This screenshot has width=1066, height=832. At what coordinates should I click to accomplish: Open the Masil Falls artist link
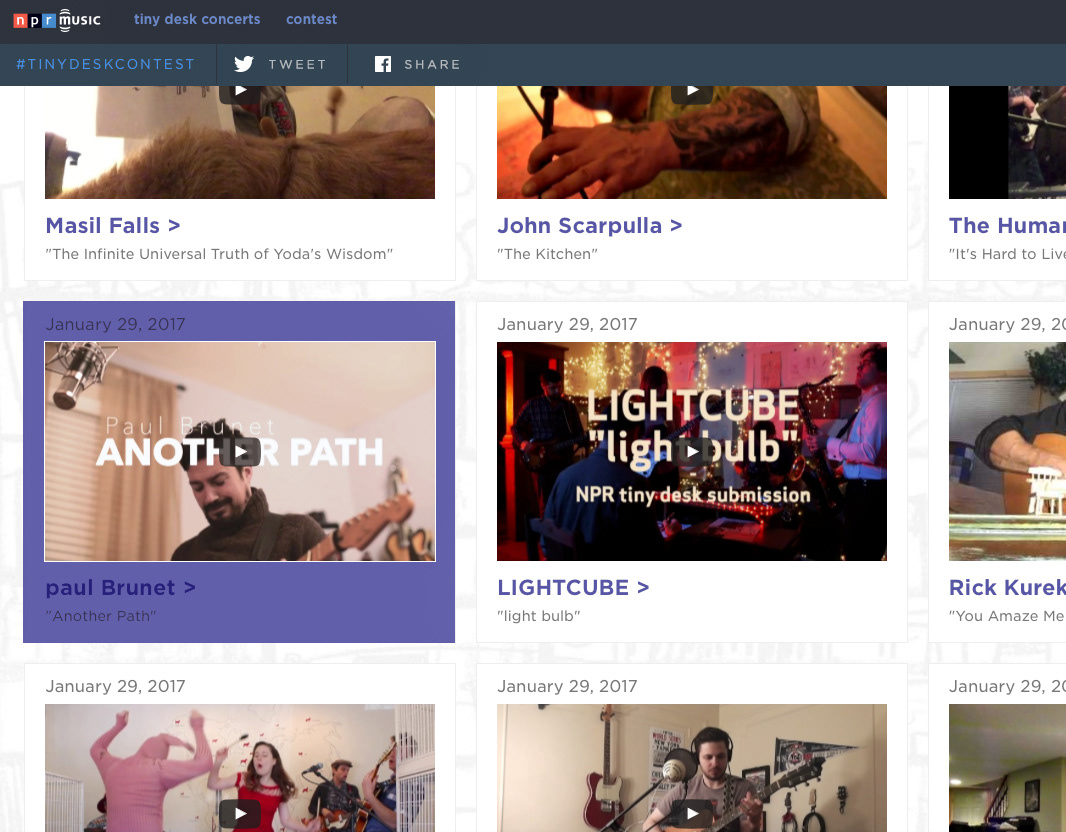coord(113,226)
